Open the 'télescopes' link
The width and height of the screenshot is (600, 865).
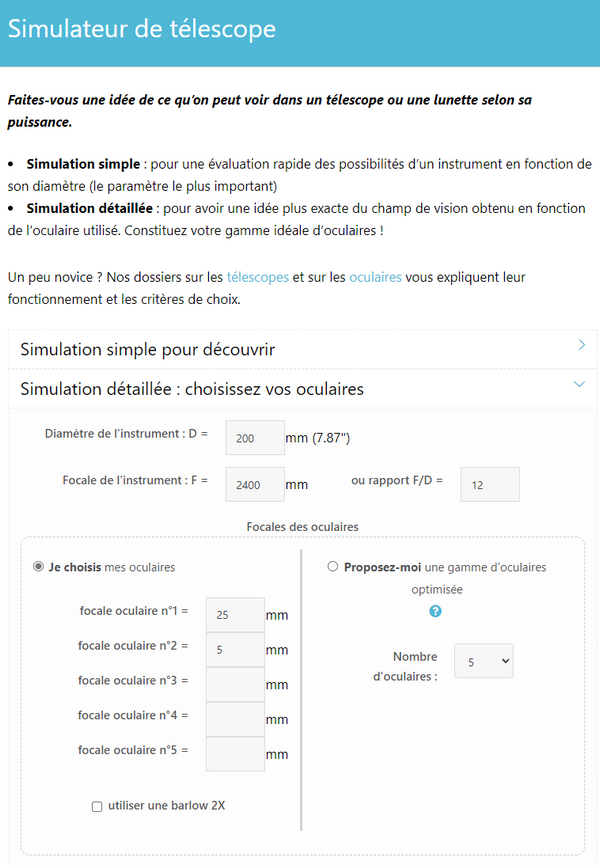[258, 277]
